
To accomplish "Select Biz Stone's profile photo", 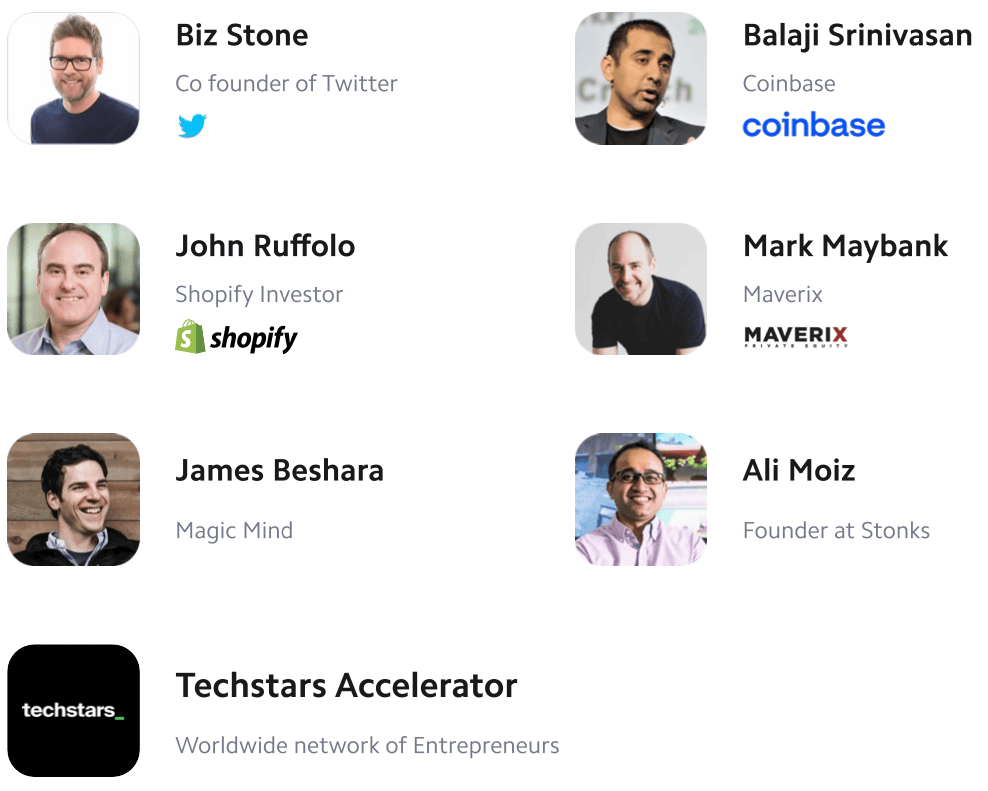I will pyautogui.click(x=73, y=78).
